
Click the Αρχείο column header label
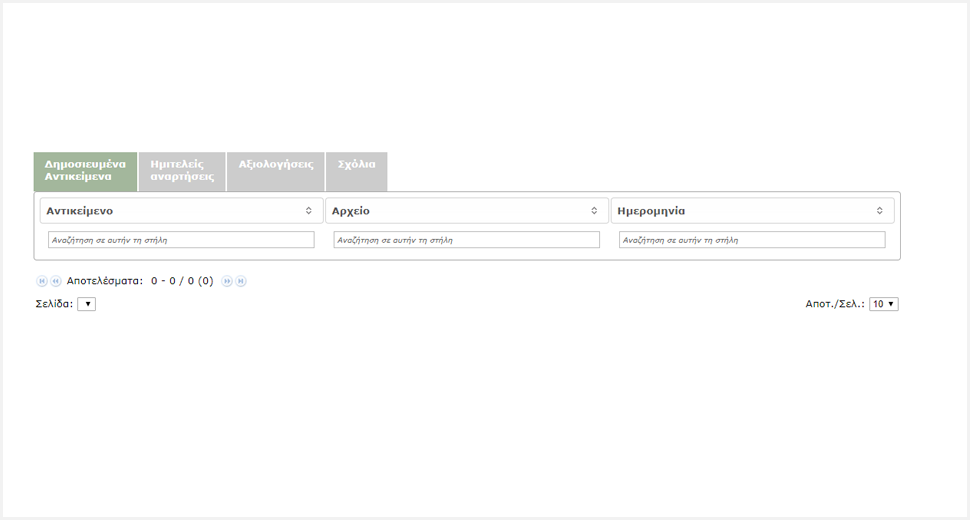[x=351, y=211]
